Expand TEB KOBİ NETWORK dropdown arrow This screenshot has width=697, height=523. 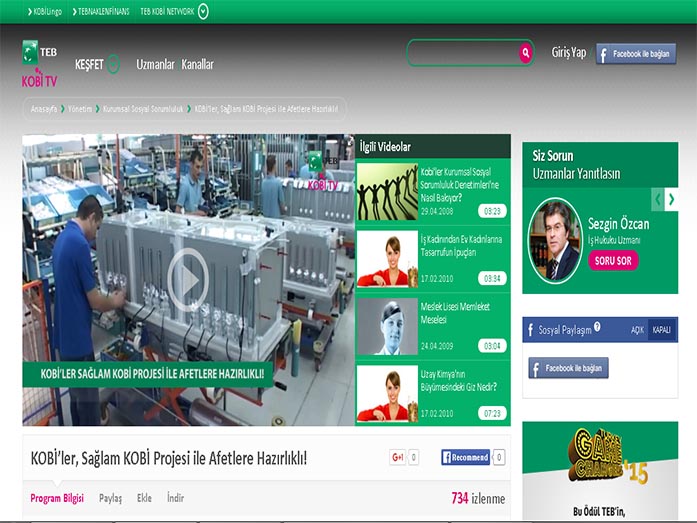(x=203, y=12)
